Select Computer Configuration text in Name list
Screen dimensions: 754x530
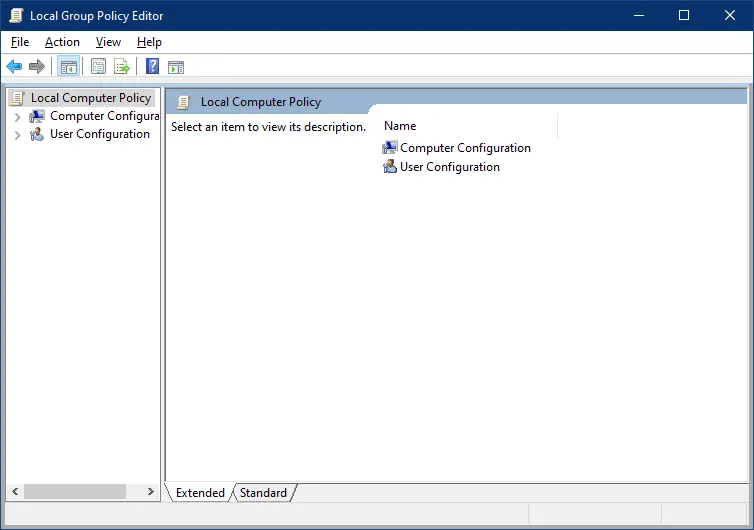pos(465,148)
